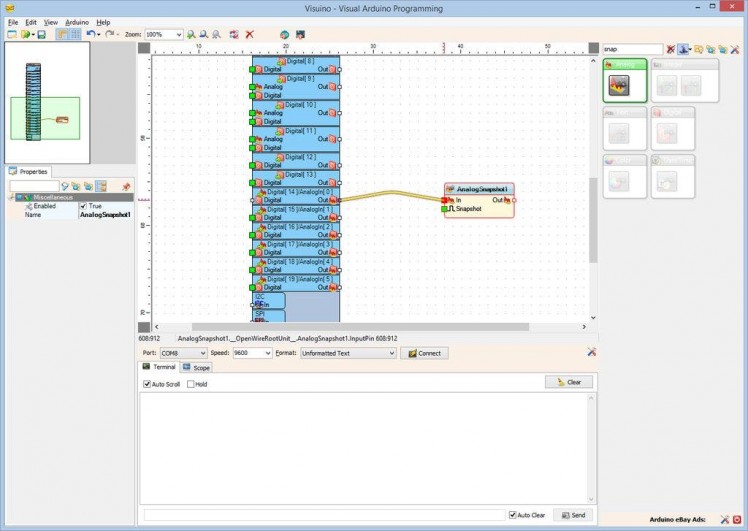Switch to the Scope tab
Screen dimensions: 748x531
coord(196,368)
